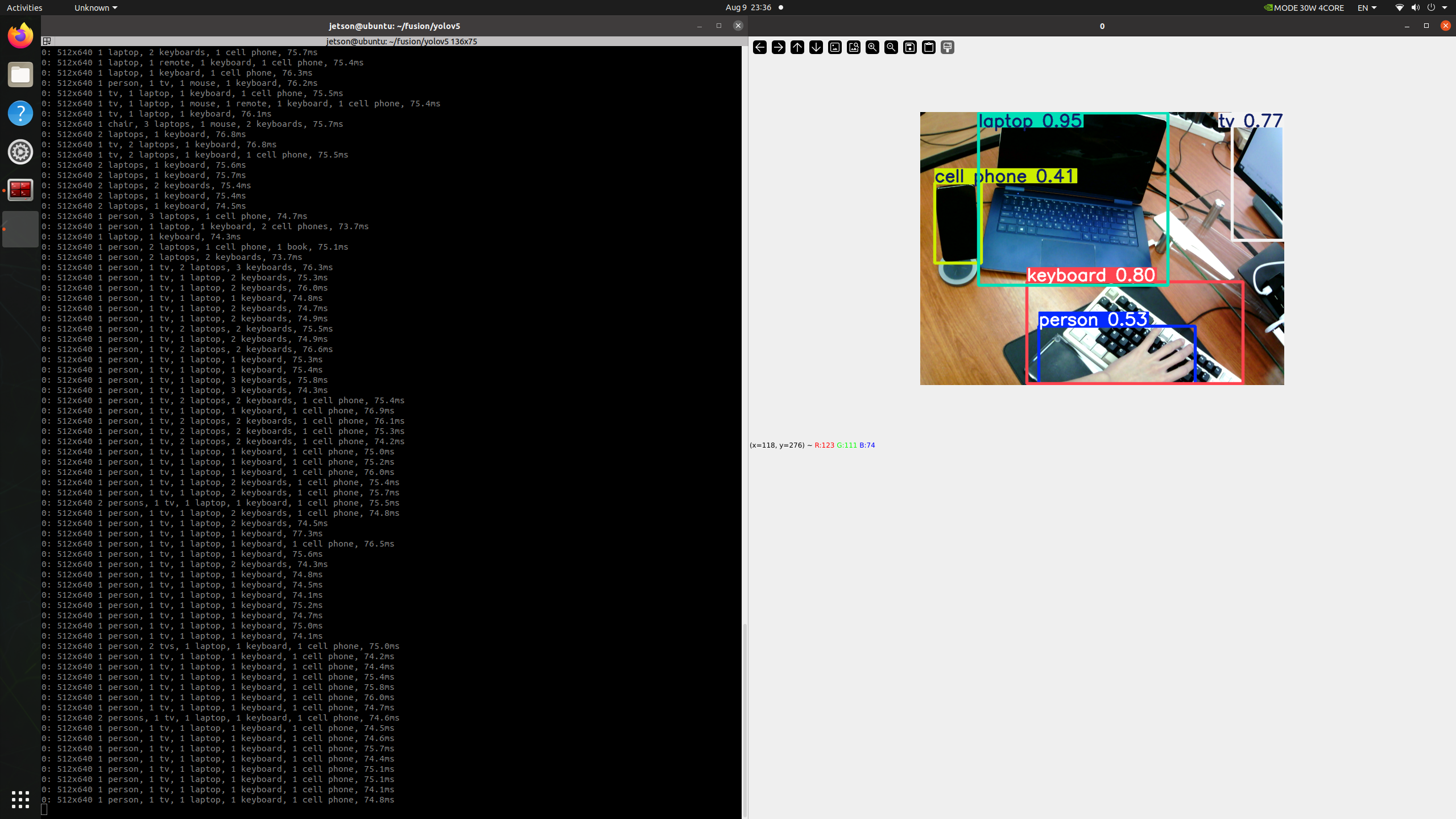Viewport: 1456px width, 819px height.
Task: Copy the image to clipboard
Action: [929, 47]
